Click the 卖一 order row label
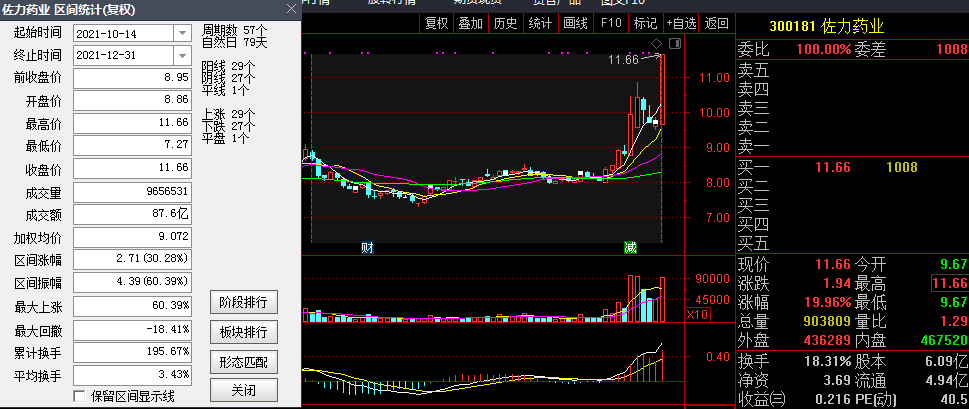The width and height of the screenshot is (969, 409). (753, 147)
